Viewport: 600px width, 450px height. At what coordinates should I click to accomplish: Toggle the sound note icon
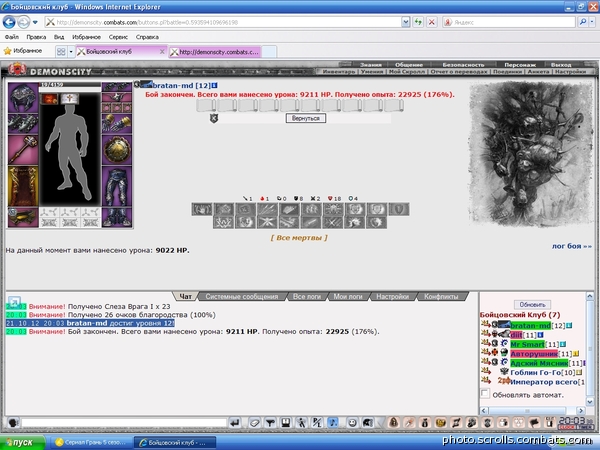coord(333,423)
